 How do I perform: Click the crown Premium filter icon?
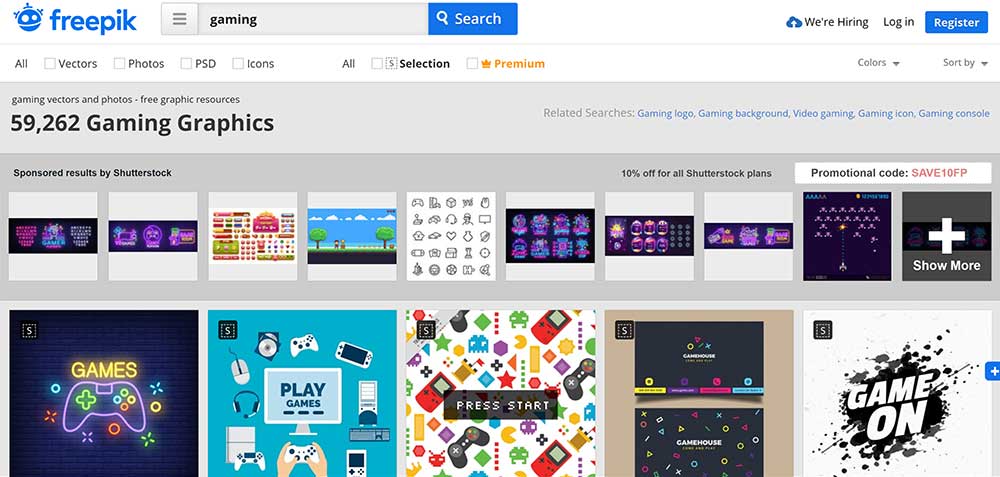(487, 64)
